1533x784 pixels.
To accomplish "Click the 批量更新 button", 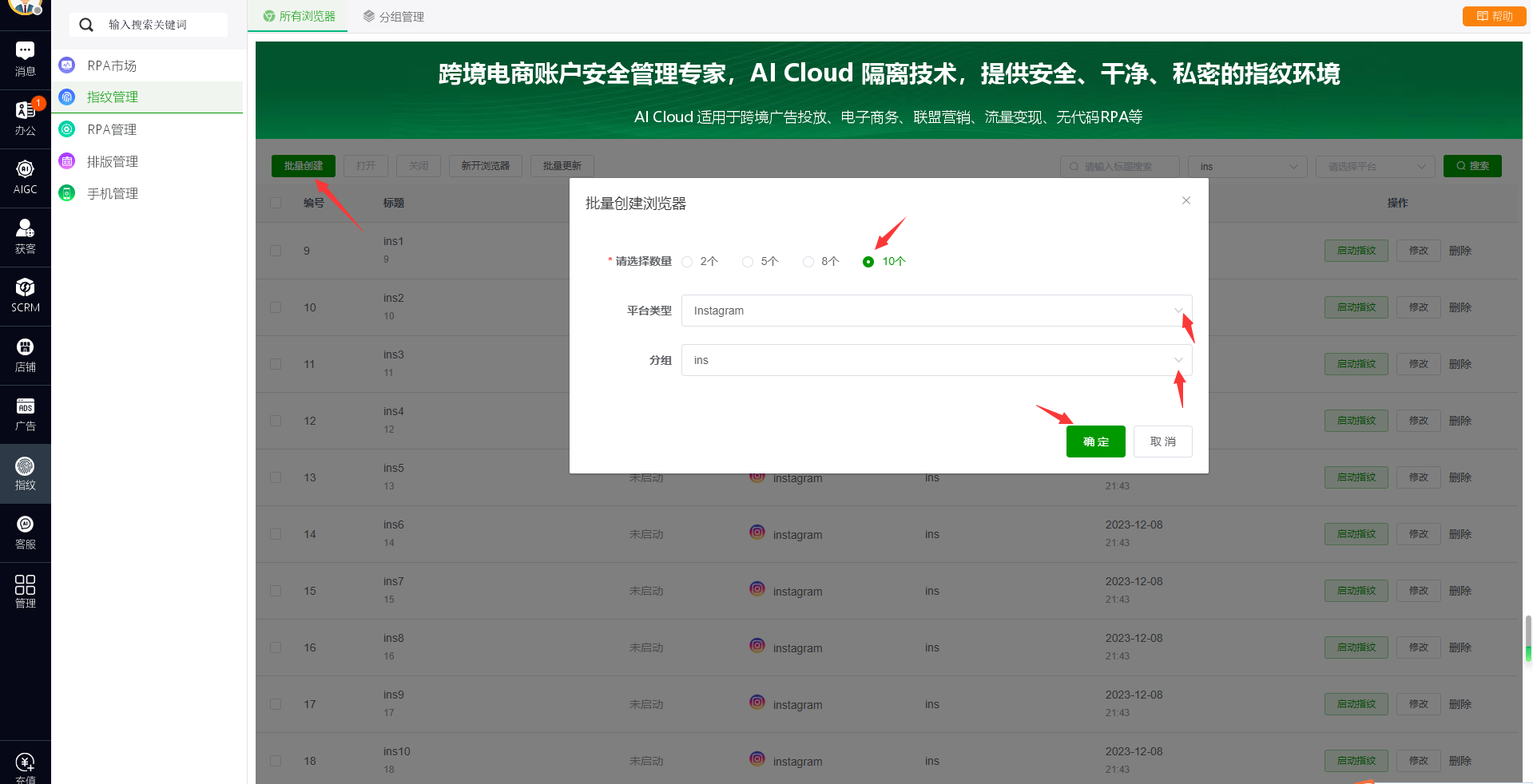I will click(x=562, y=165).
